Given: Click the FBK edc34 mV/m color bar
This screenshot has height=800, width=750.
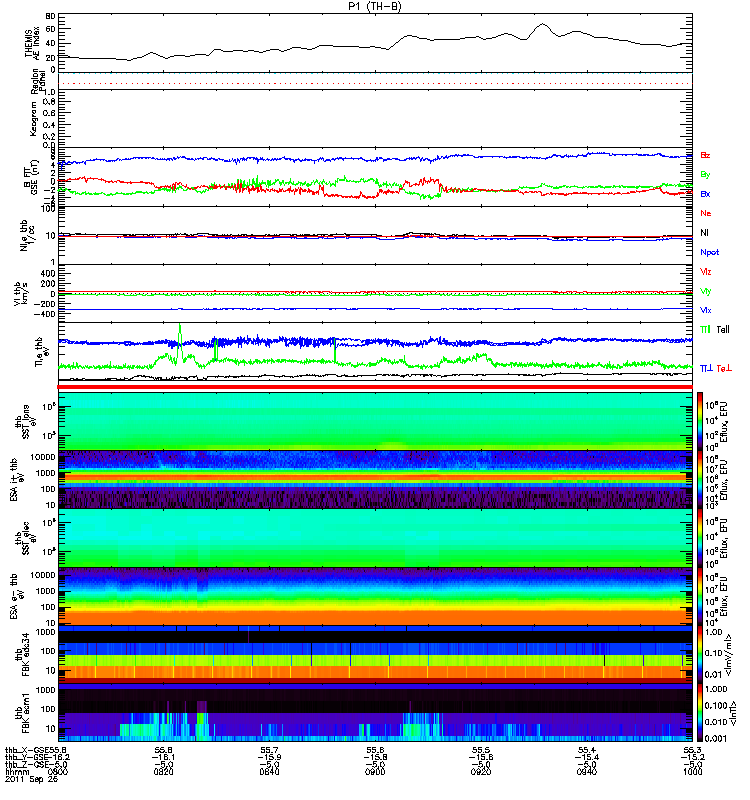Looking at the screenshot, I should coord(700,655).
